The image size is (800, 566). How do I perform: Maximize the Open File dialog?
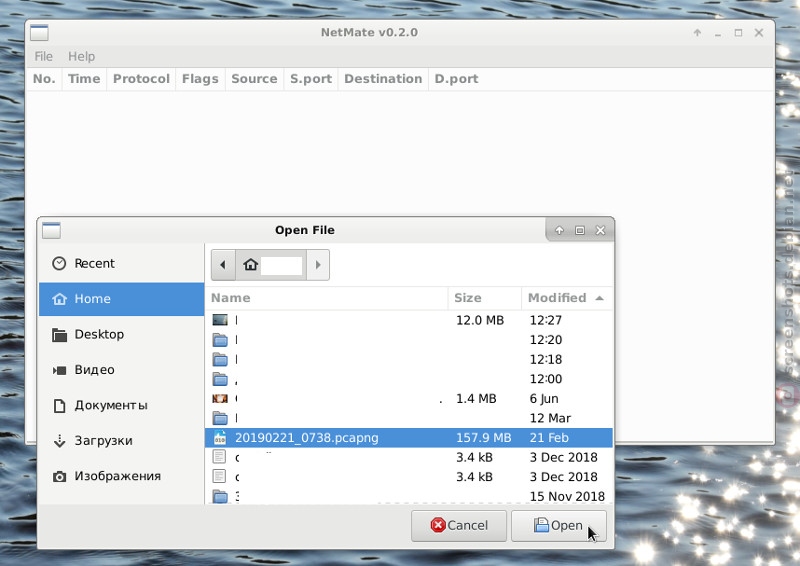(x=580, y=230)
